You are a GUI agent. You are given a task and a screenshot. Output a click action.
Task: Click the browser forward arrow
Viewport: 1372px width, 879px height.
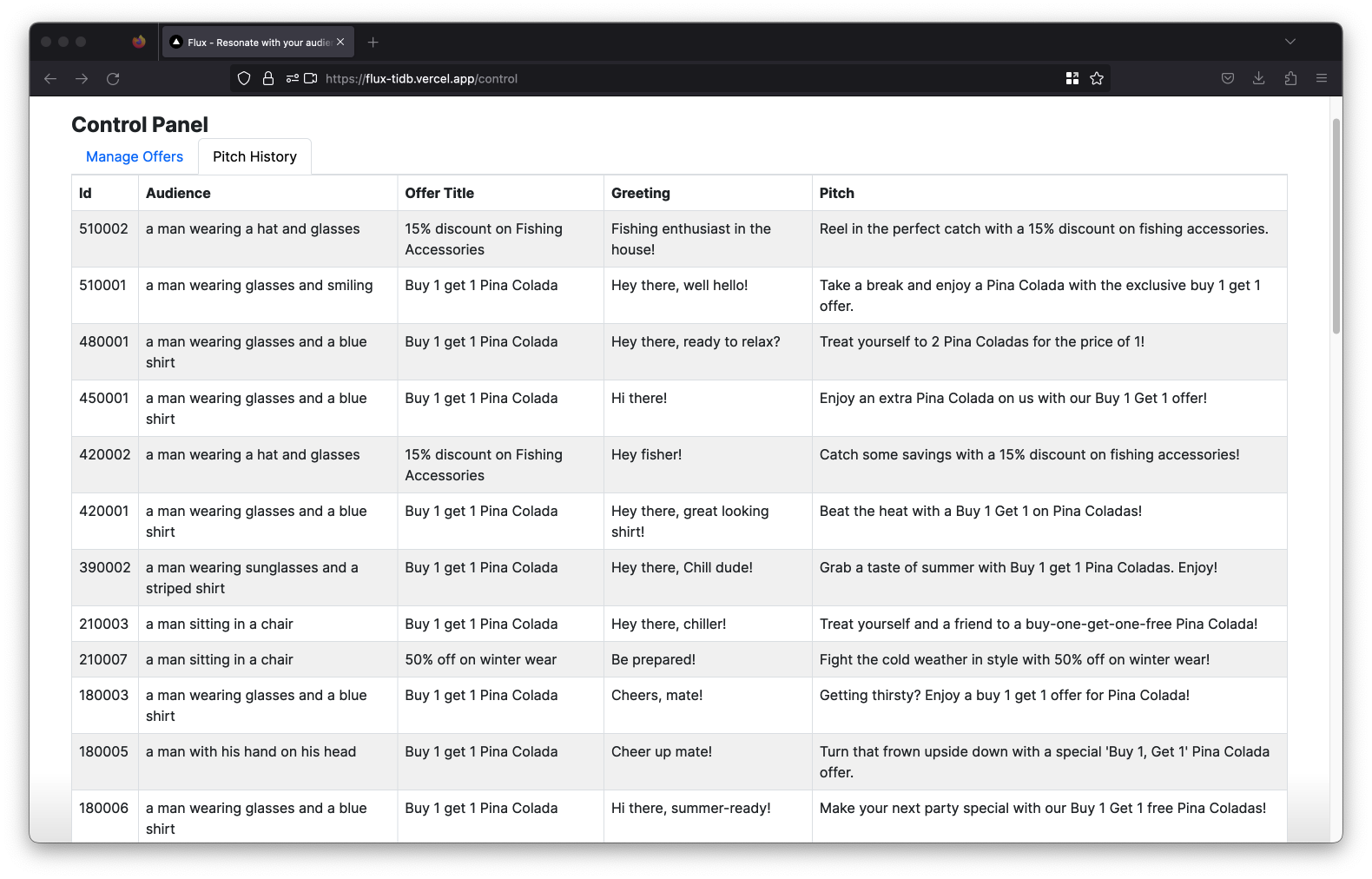(x=82, y=79)
